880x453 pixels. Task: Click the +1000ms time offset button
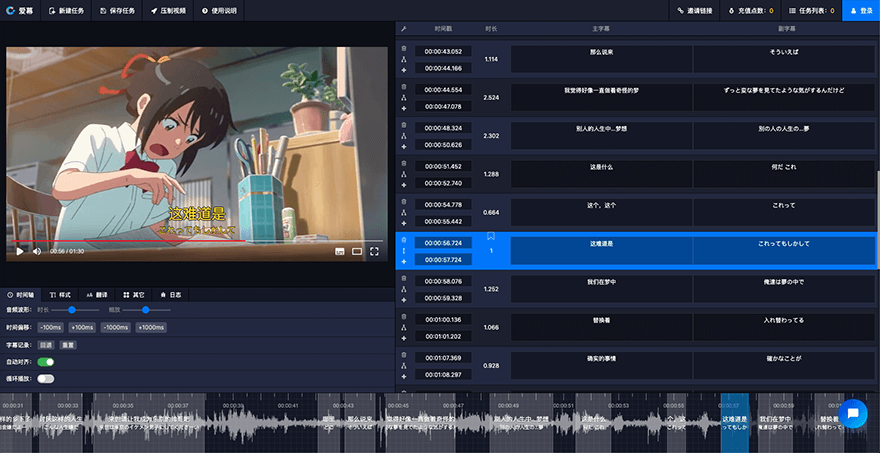coord(151,327)
